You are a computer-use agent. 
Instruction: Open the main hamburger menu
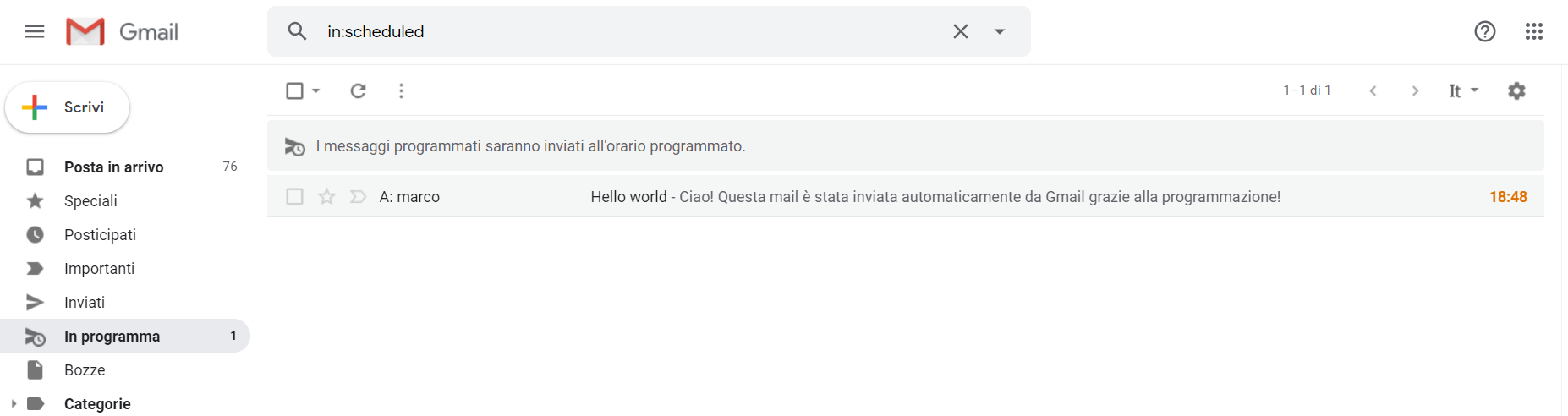(35, 32)
